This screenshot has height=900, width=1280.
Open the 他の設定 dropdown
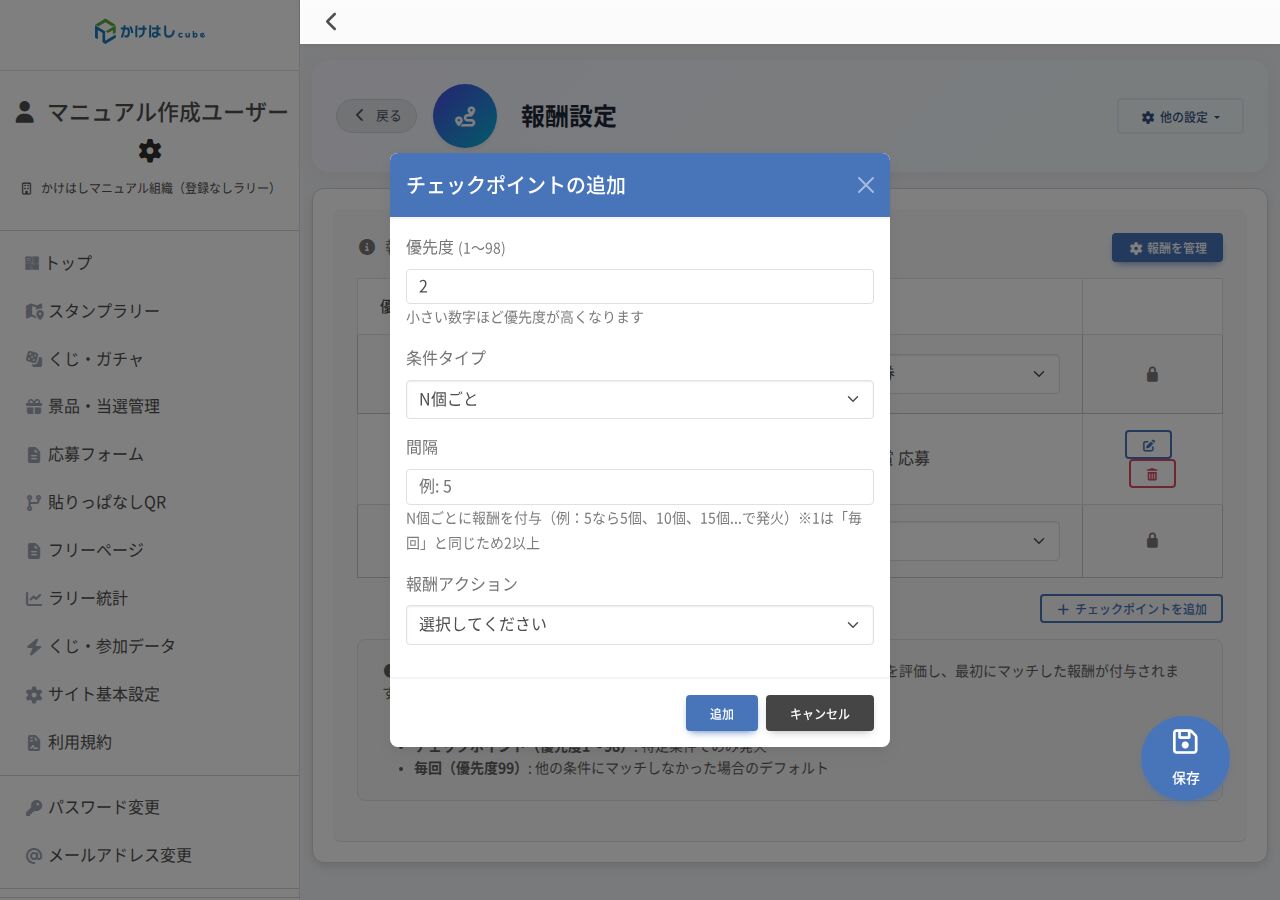(1180, 116)
